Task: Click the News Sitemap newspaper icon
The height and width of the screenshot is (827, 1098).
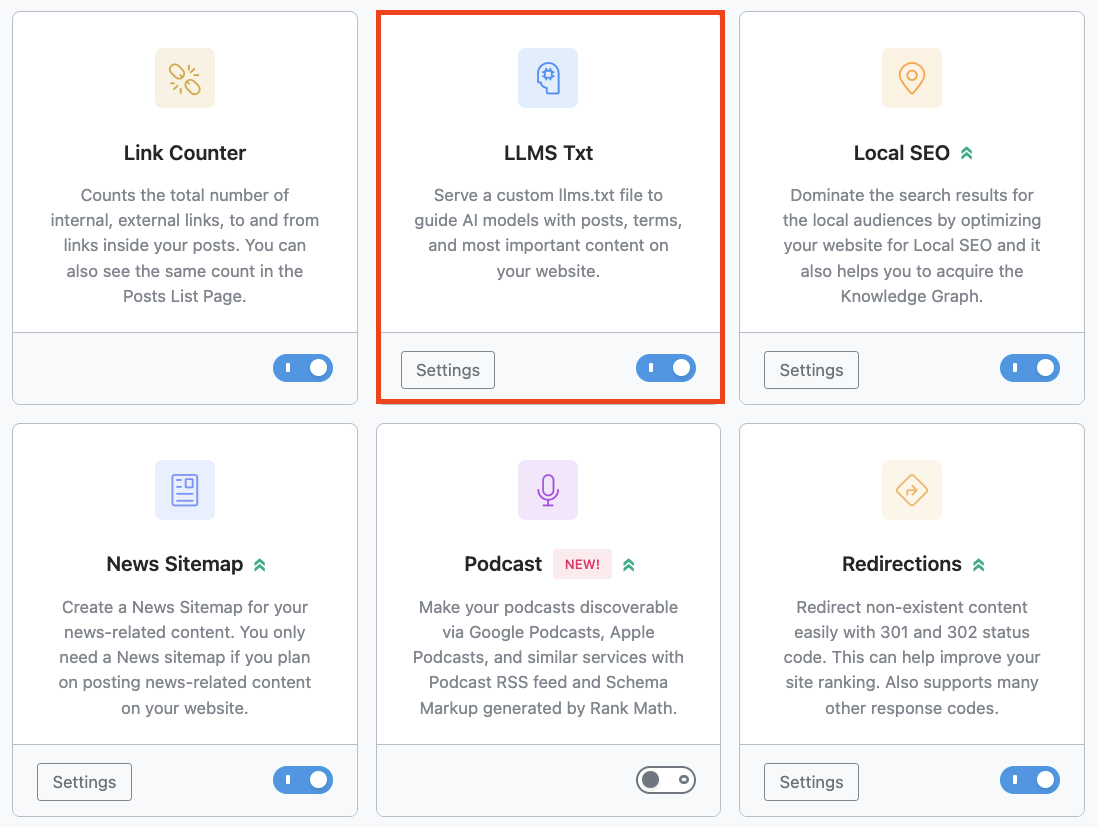Action: tap(184, 489)
